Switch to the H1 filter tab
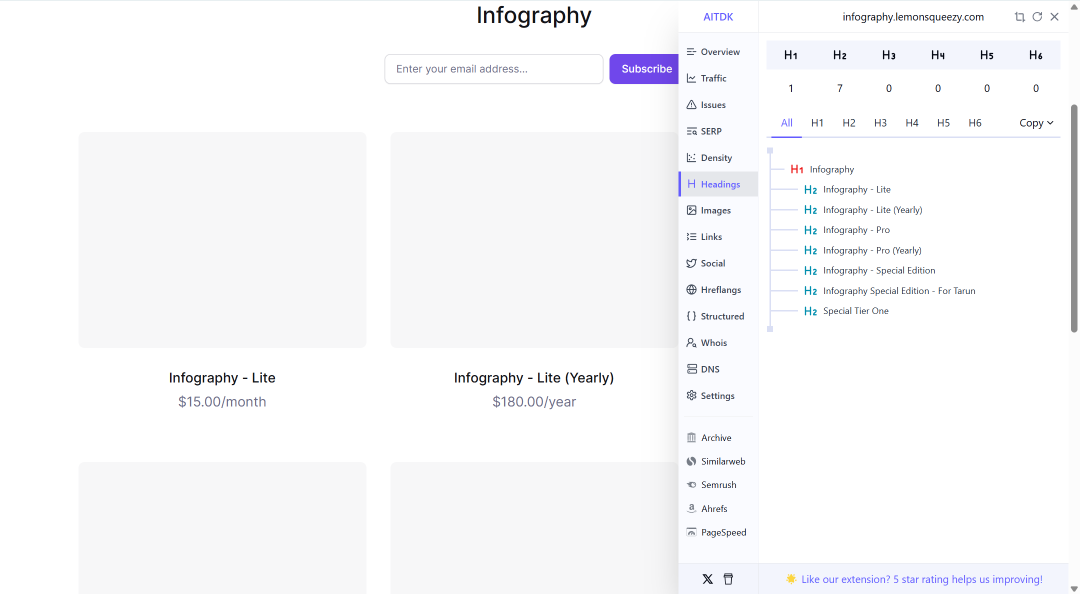Viewport: 1080px width, 594px height. [817, 123]
